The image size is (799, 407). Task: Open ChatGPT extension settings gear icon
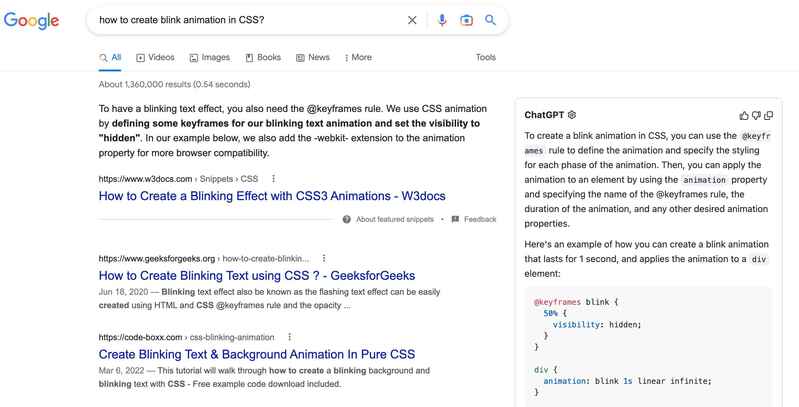coord(572,115)
